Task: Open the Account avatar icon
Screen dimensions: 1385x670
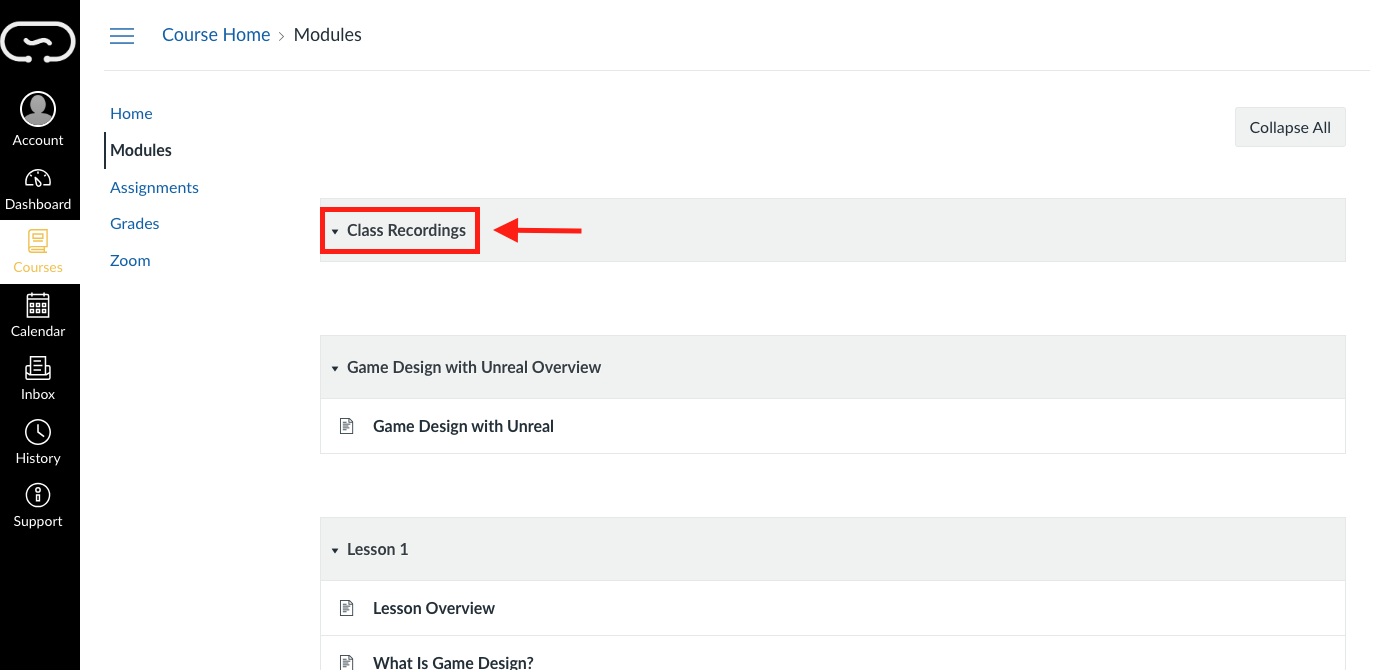Action: click(x=38, y=109)
